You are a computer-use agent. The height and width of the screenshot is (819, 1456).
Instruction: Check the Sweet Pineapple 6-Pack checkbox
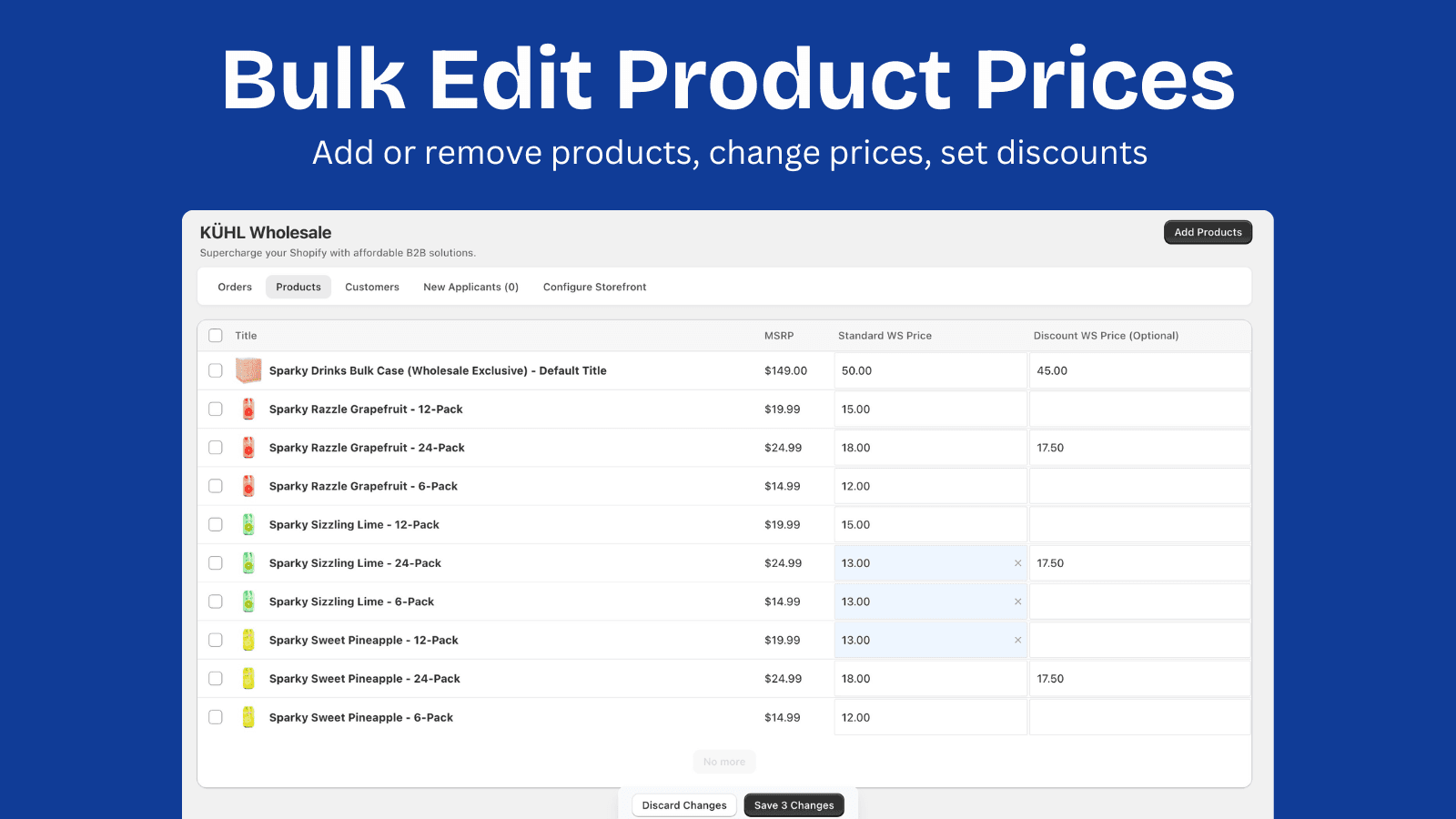[x=216, y=717]
